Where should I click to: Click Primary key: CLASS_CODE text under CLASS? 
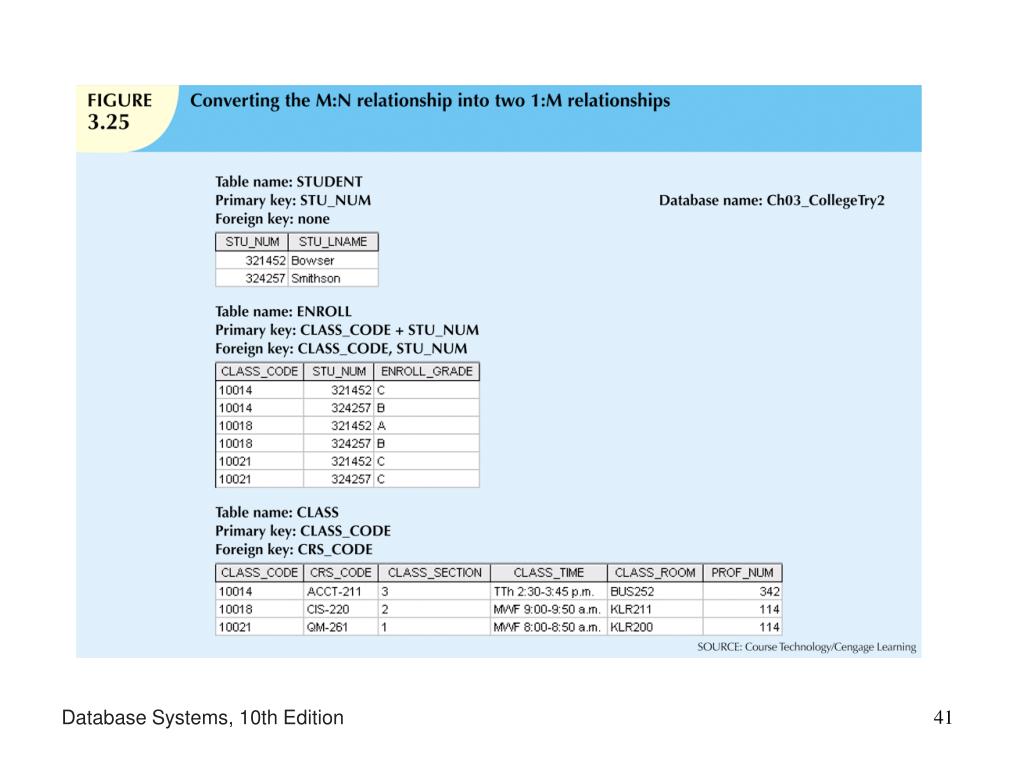pyautogui.click(x=303, y=531)
